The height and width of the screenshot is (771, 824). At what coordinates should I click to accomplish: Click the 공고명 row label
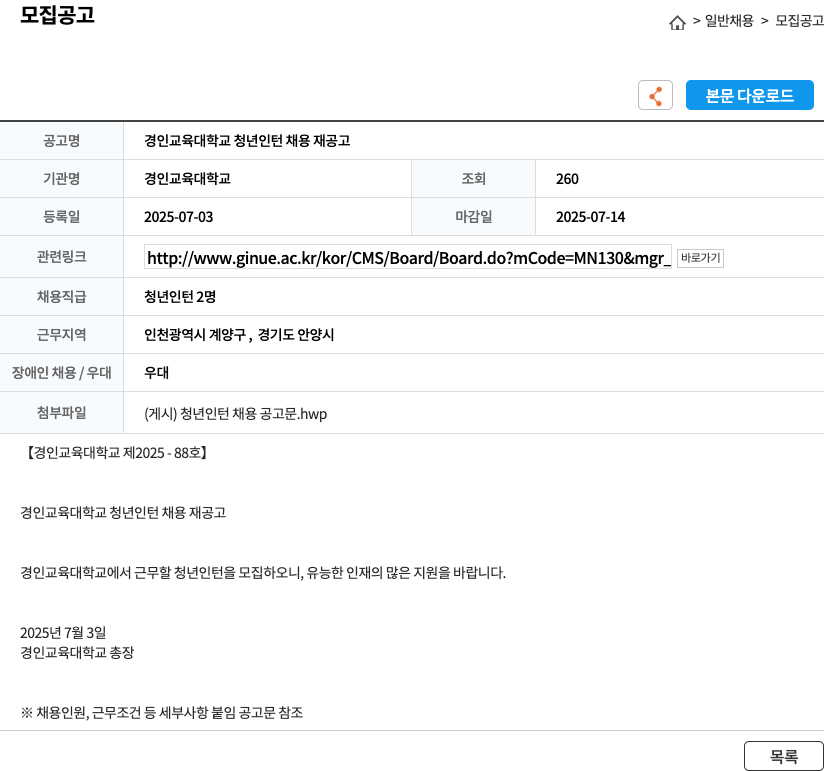(x=61, y=141)
